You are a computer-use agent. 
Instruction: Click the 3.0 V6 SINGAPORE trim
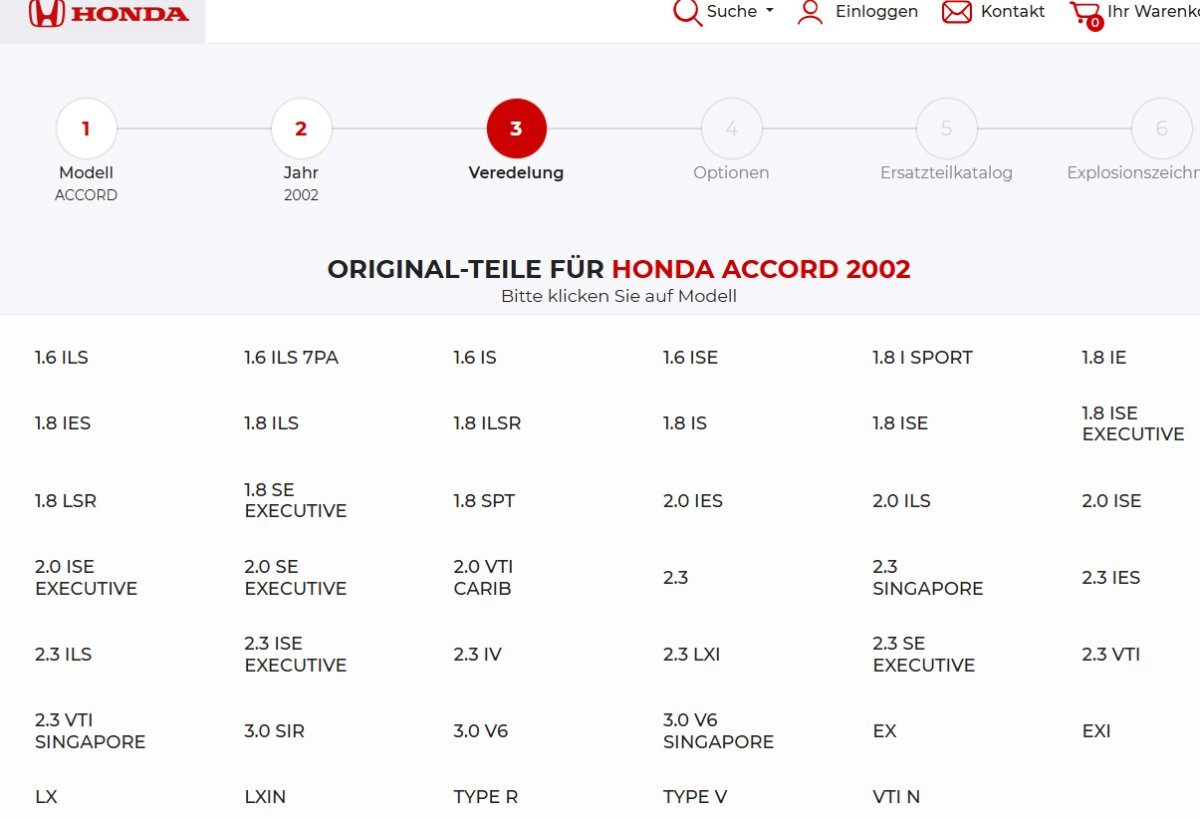click(718, 731)
